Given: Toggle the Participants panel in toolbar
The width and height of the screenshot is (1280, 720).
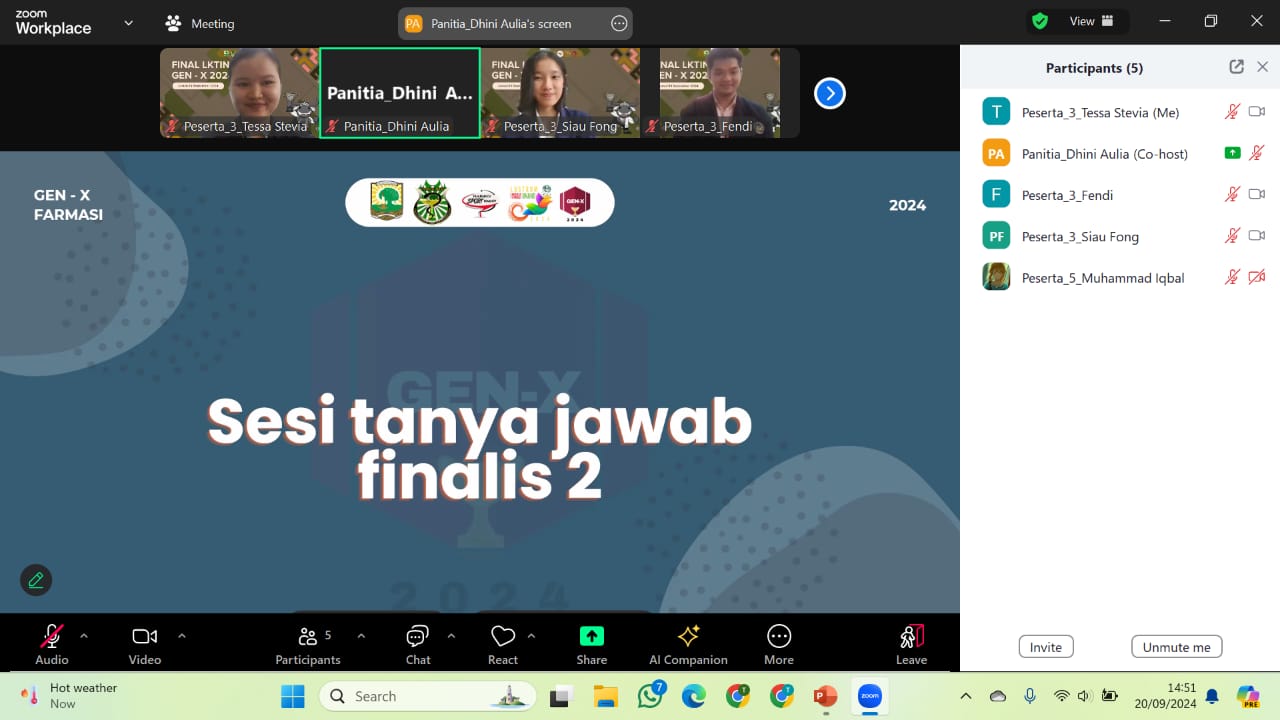Looking at the screenshot, I should coord(308,644).
